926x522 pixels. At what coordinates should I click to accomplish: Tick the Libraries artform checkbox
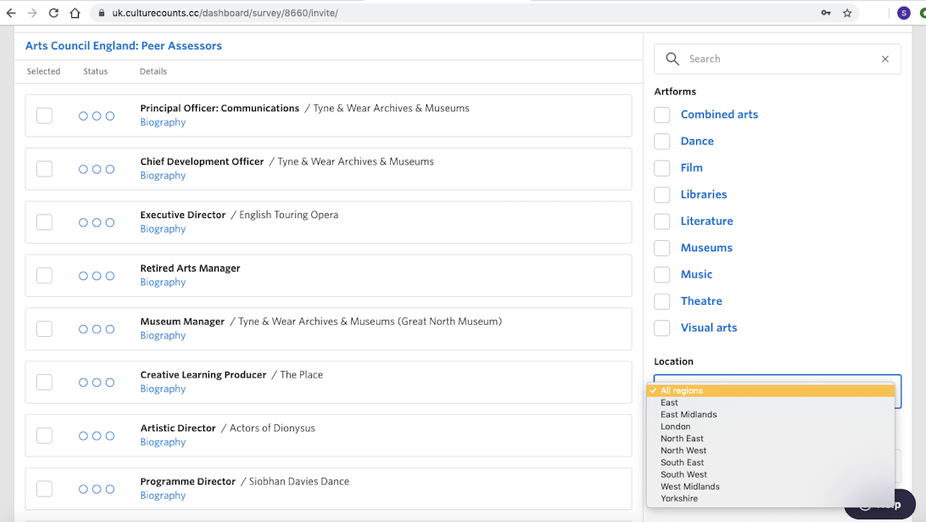click(x=662, y=194)
